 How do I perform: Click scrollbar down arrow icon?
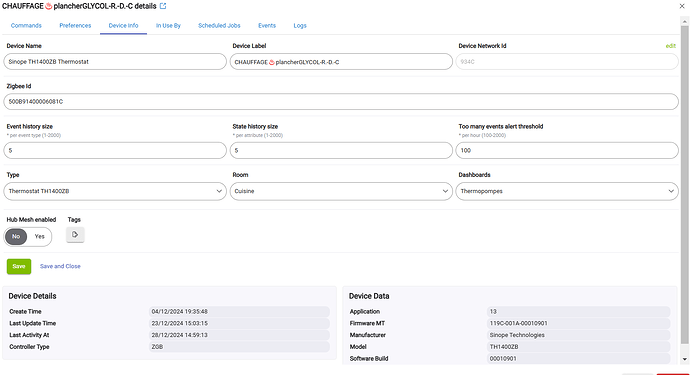tap(684, 359)
